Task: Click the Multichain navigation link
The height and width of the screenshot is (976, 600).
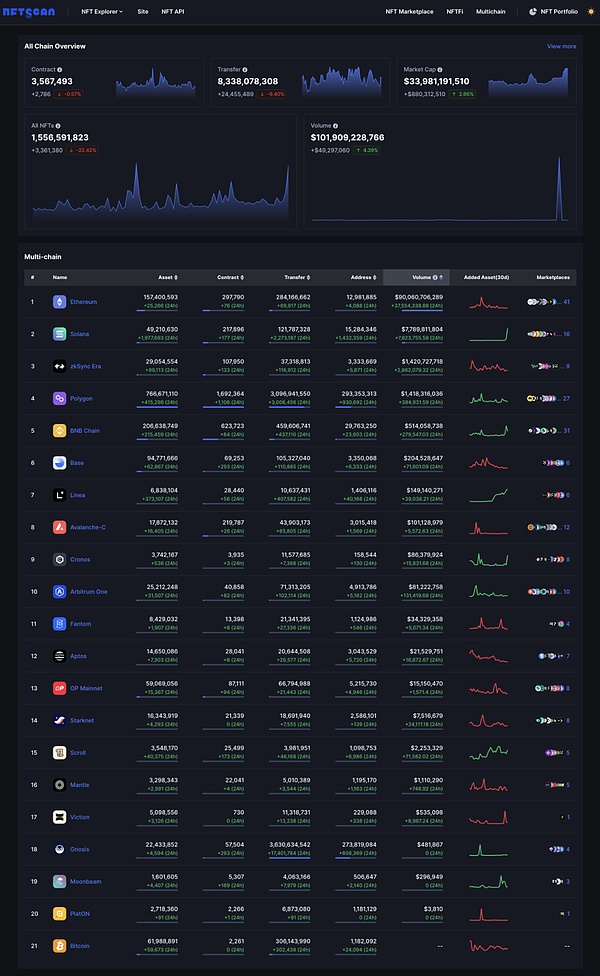Action: point(490,11)
